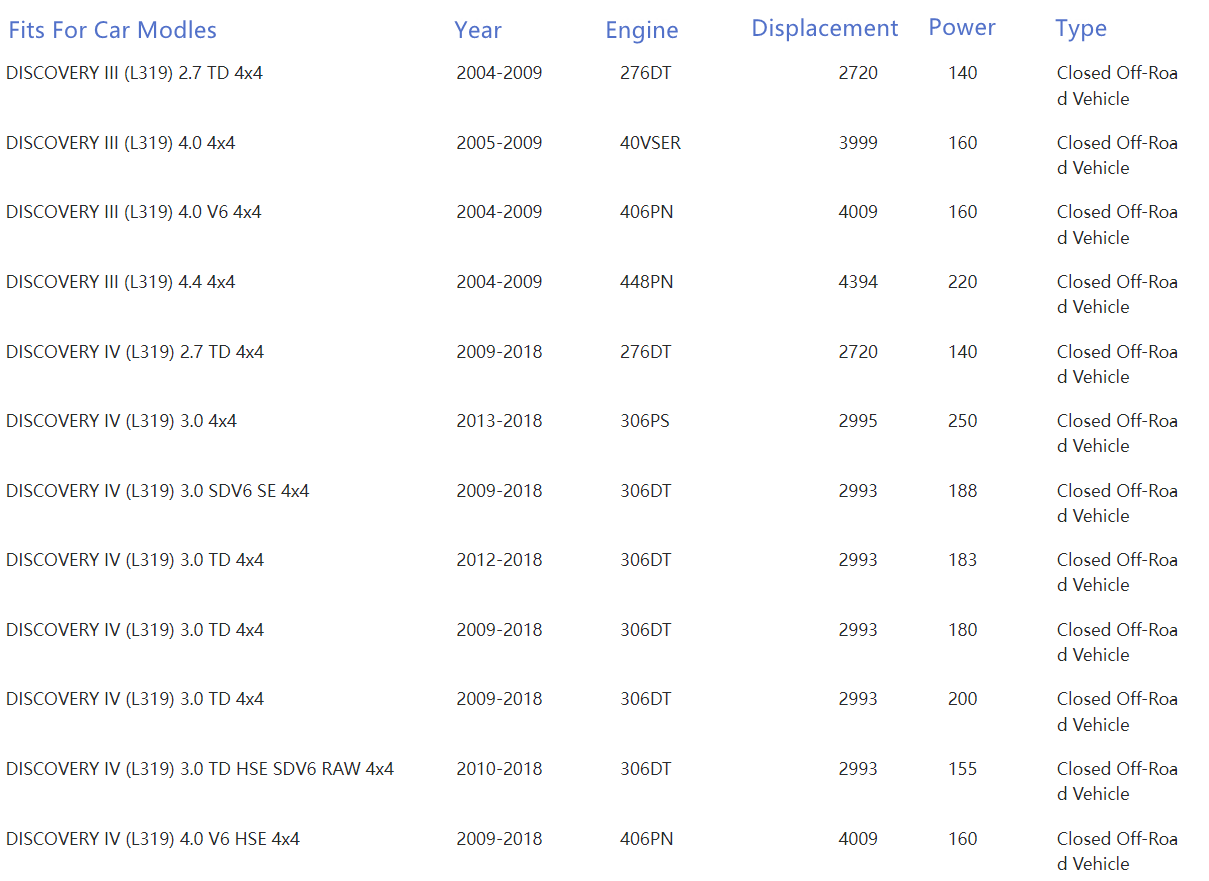Click the Type column header
The width and height of the screenshot is (1209, 881).
click(1080, 28)
